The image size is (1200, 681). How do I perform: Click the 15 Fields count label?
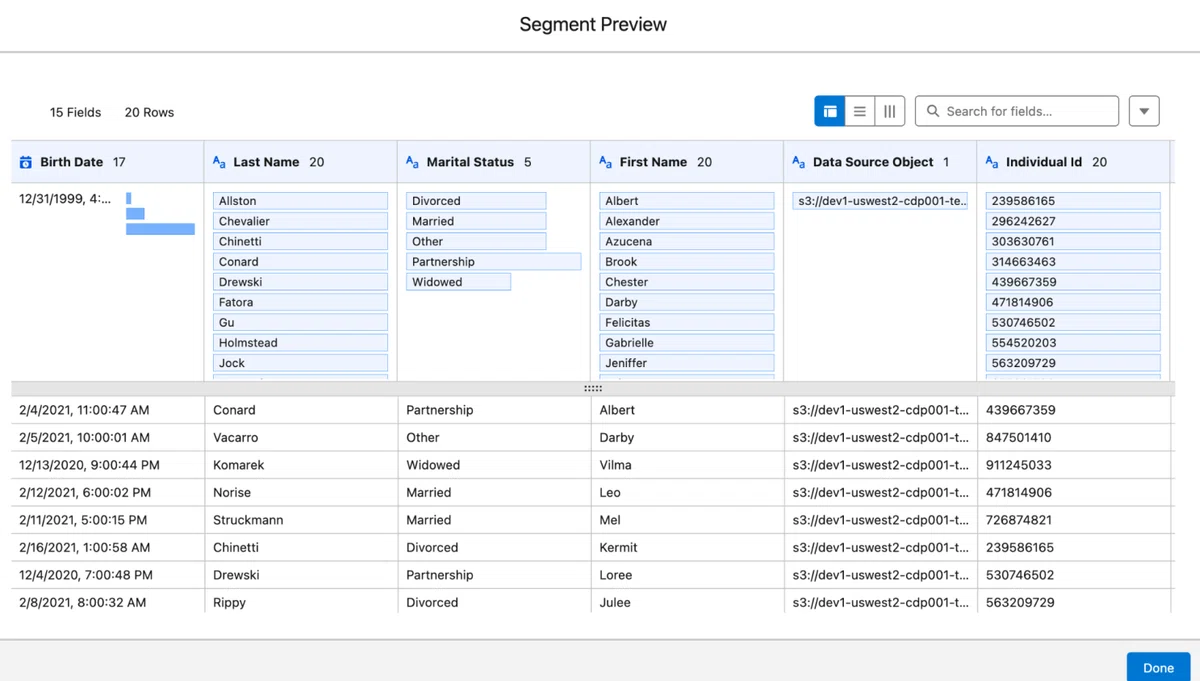coord(75,112)
